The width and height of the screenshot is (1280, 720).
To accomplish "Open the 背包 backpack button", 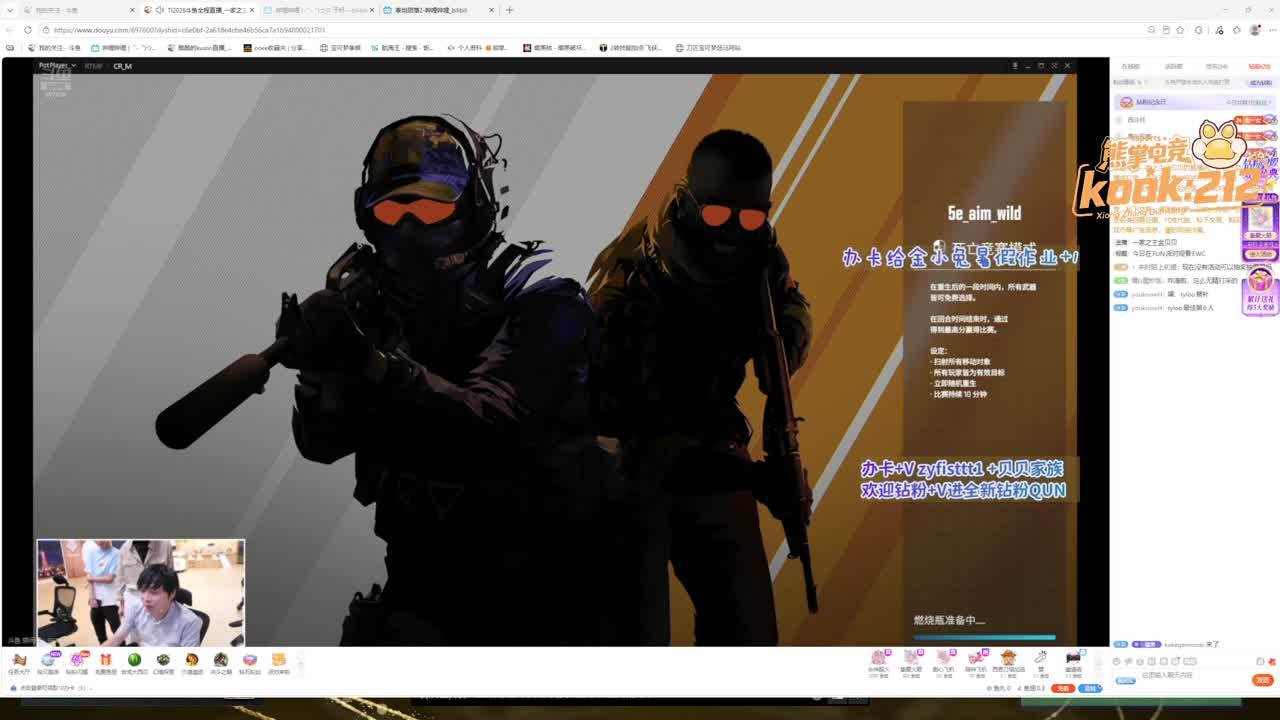I will point(1091,688).
